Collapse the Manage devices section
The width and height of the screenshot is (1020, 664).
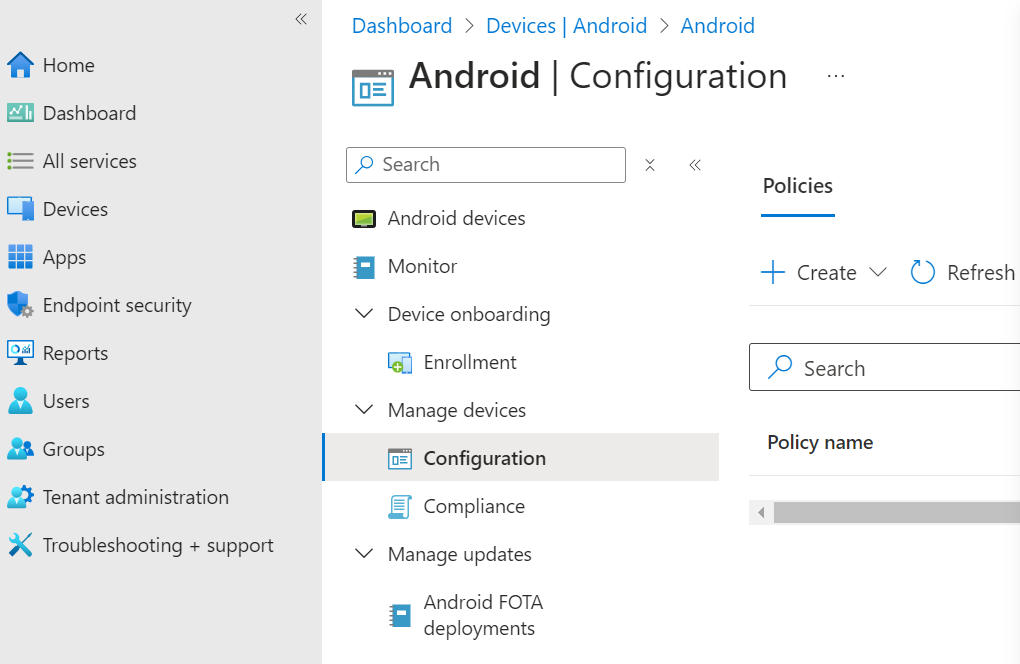363,410
